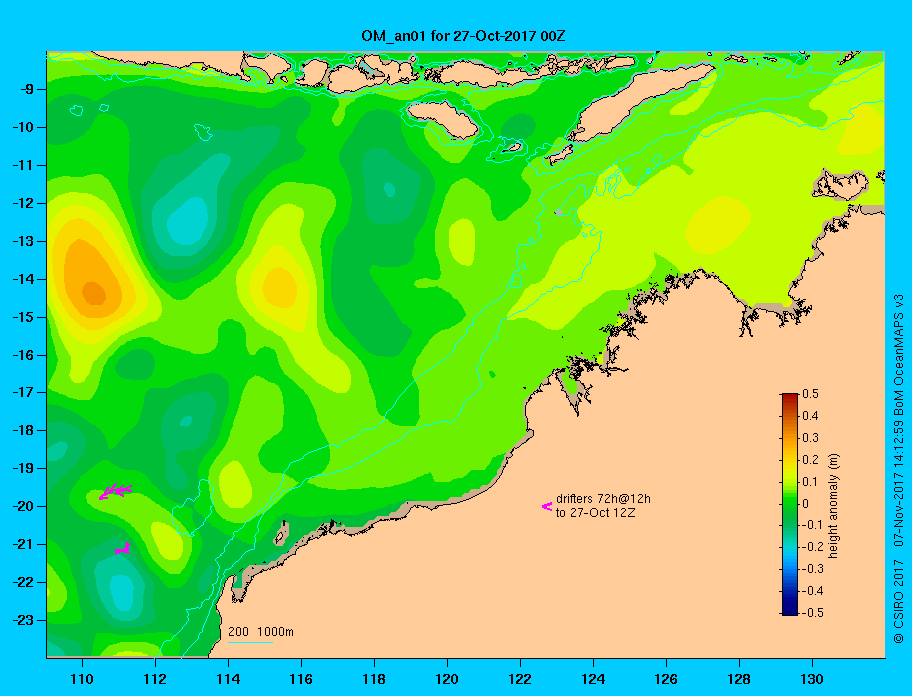
Task: Click the "height anomaly (m)" colorbar label
Action: click(834, 506)
